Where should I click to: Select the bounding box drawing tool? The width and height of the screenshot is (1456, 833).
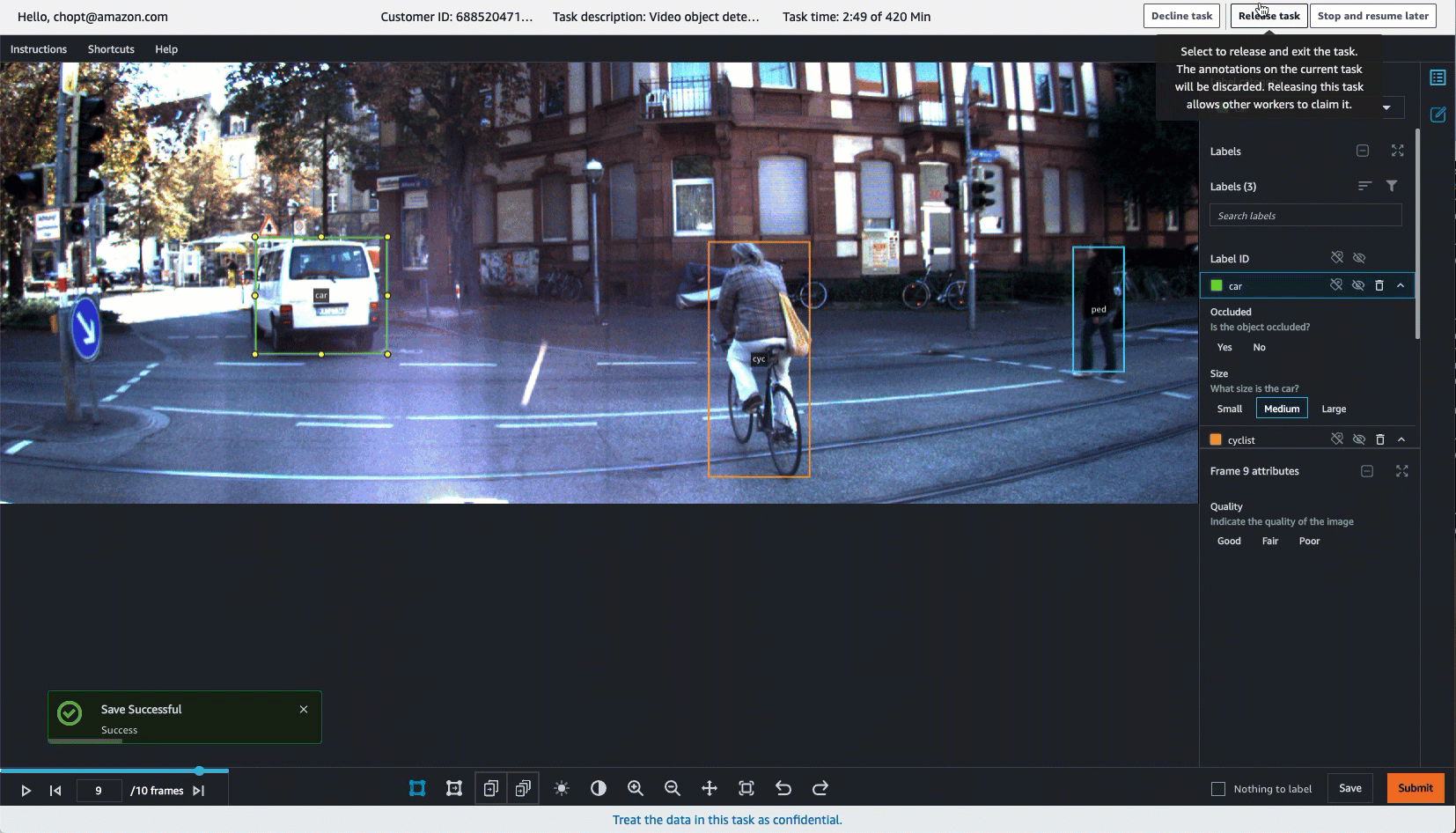tap(417, 788)
